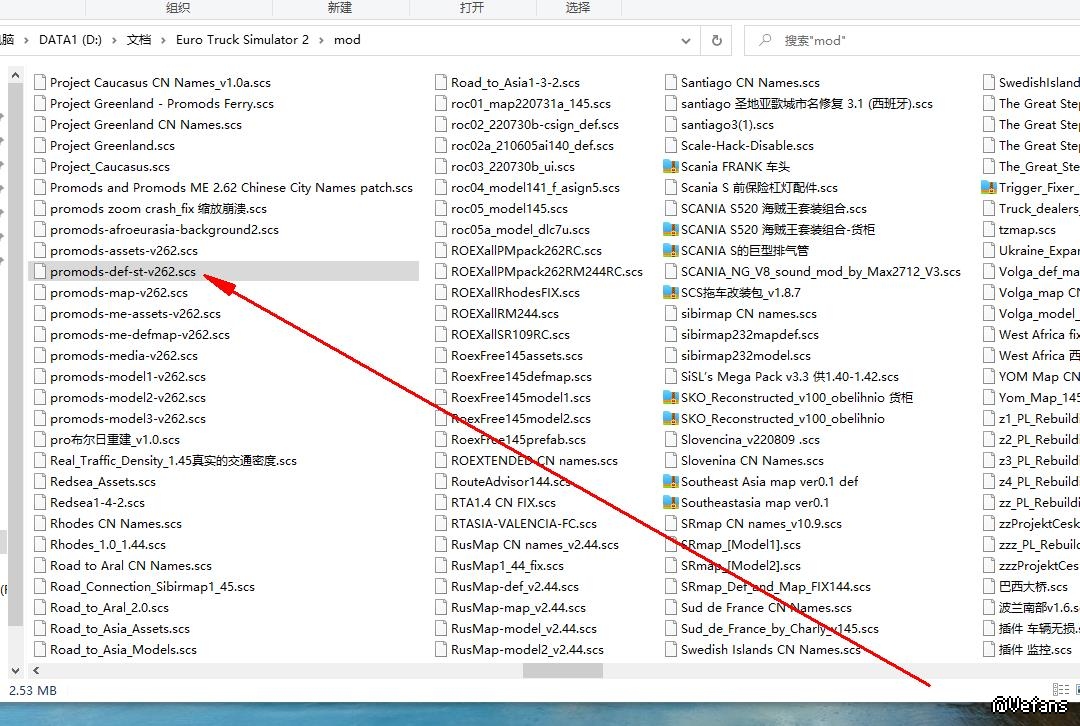Image resolution: width=1080 pixels, height=726 pixels.
Task: Open the 新建 ribbon group
Action: (x=340, y=8)
